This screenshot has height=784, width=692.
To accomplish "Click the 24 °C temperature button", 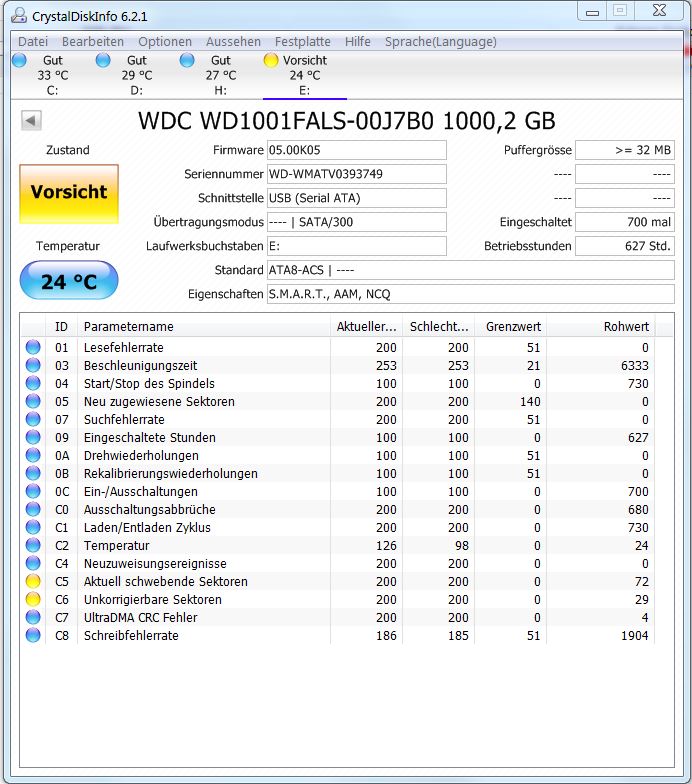I will pyautogui.click(x=69, y=280).
